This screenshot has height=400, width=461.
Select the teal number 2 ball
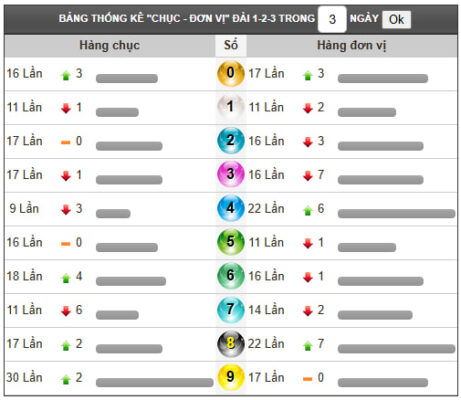tap(231, 141)
